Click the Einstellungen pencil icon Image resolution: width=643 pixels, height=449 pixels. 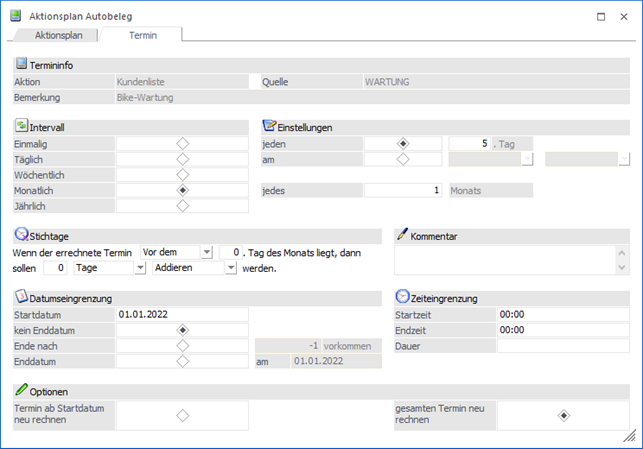click(x=268, y=127)
